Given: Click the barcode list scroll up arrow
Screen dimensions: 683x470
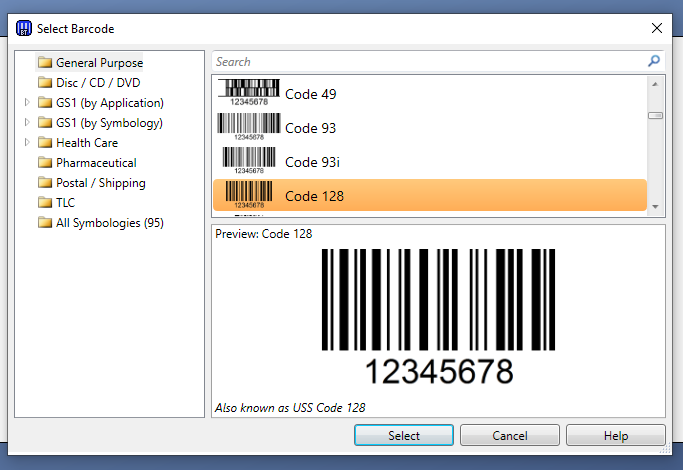Looking at the screenshot, I should pyautogui.click(x=655, y=84).
